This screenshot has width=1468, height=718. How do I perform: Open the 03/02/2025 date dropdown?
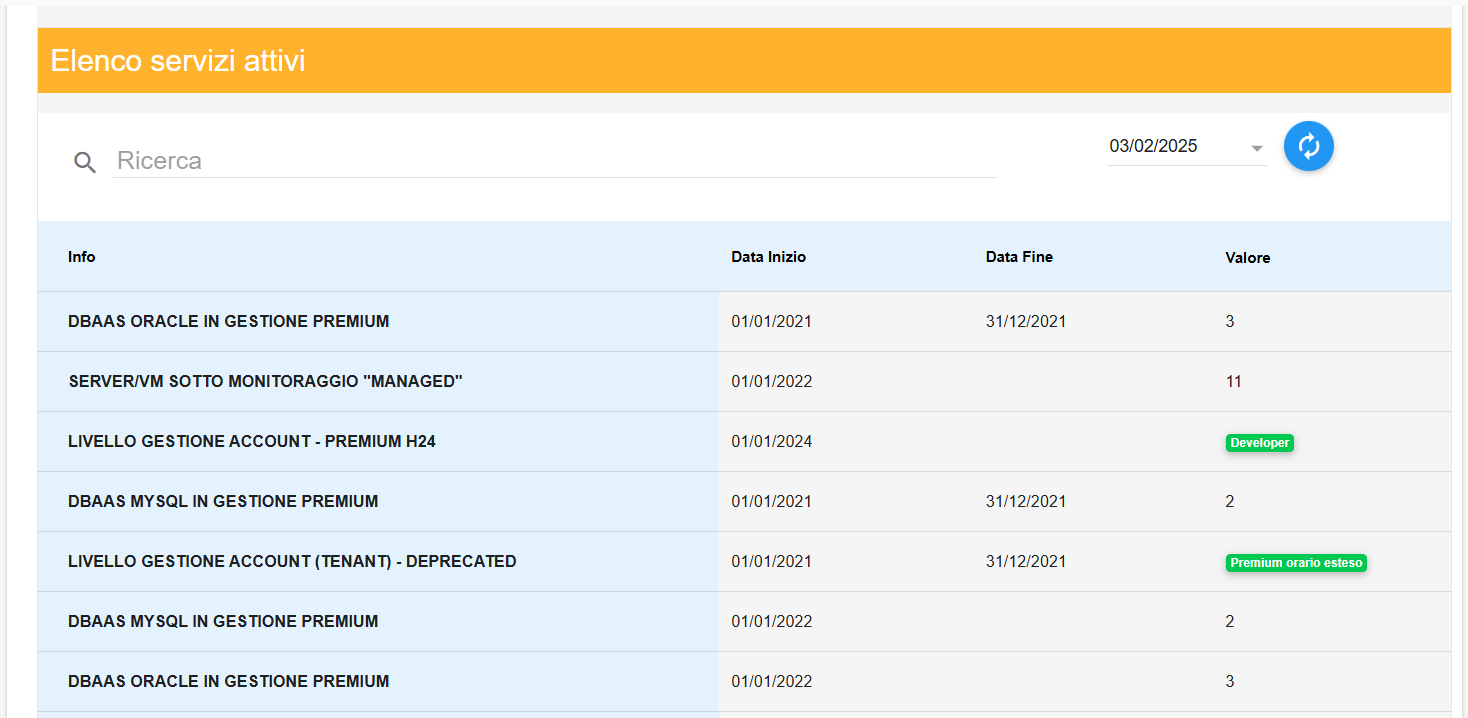click(x=1186, y=147)
